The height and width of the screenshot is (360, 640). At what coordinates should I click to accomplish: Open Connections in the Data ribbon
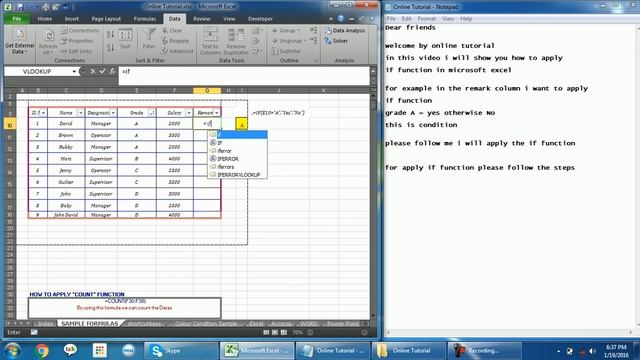pos(80,31)
